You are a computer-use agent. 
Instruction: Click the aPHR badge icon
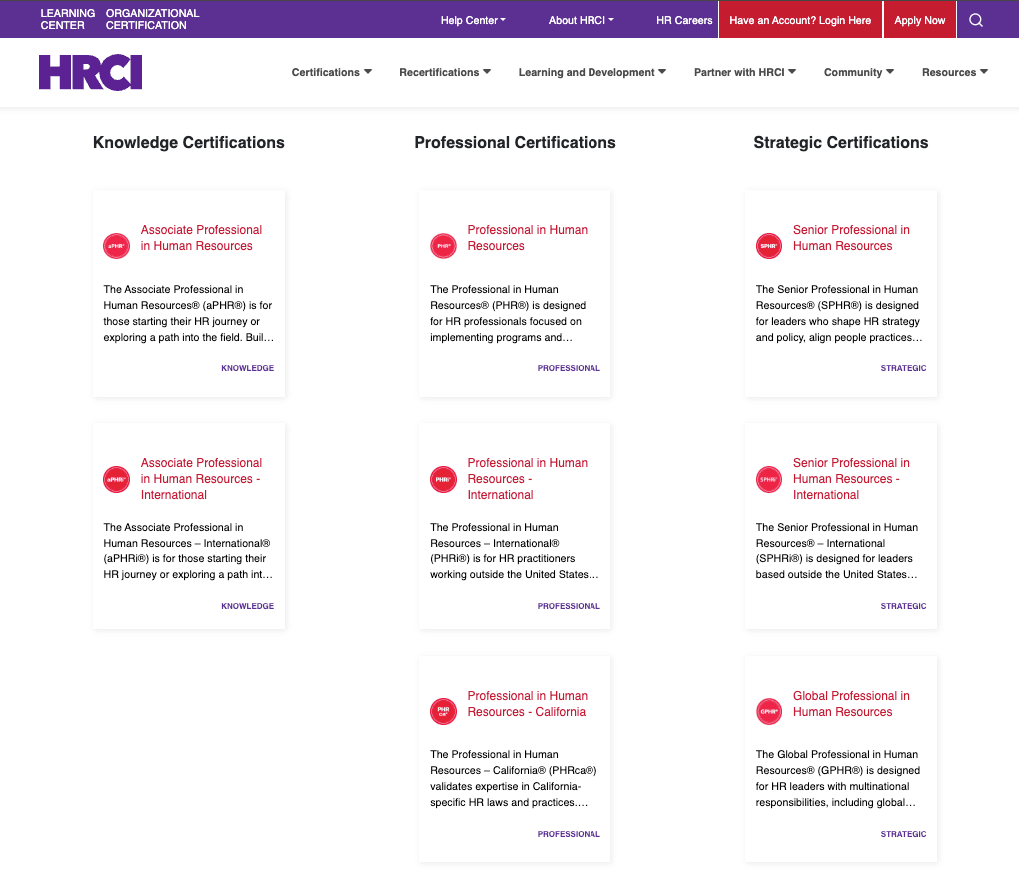coord(116,246)
